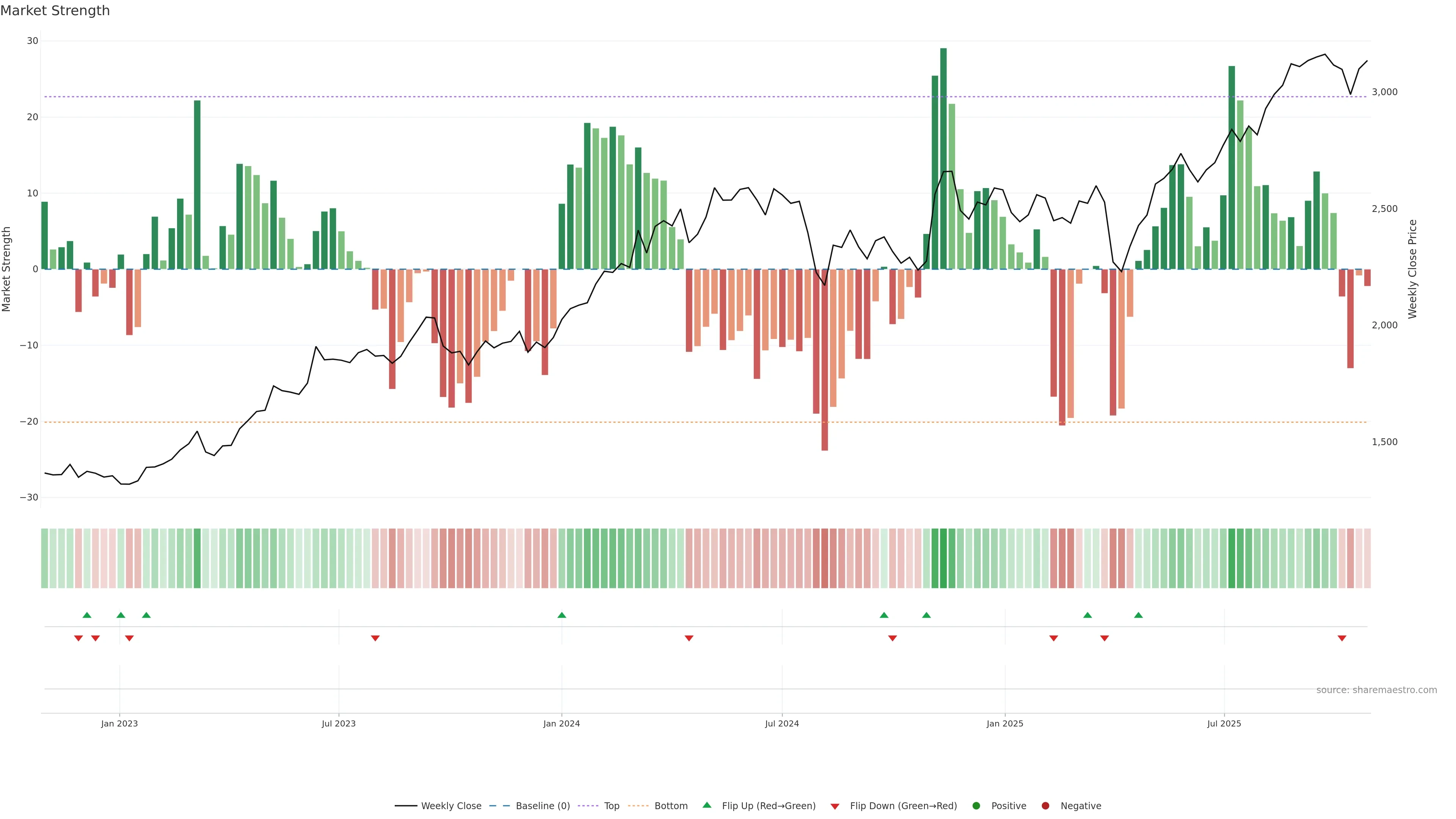Viewport: 1456px width, 819px height.
Task: Click the source: sharemaestro.com text
Action: [1376, 690]
